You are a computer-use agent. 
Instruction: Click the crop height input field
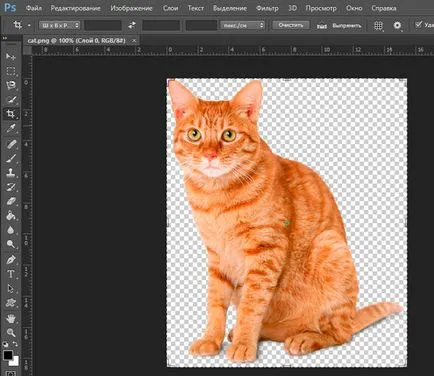coord(161,25)
